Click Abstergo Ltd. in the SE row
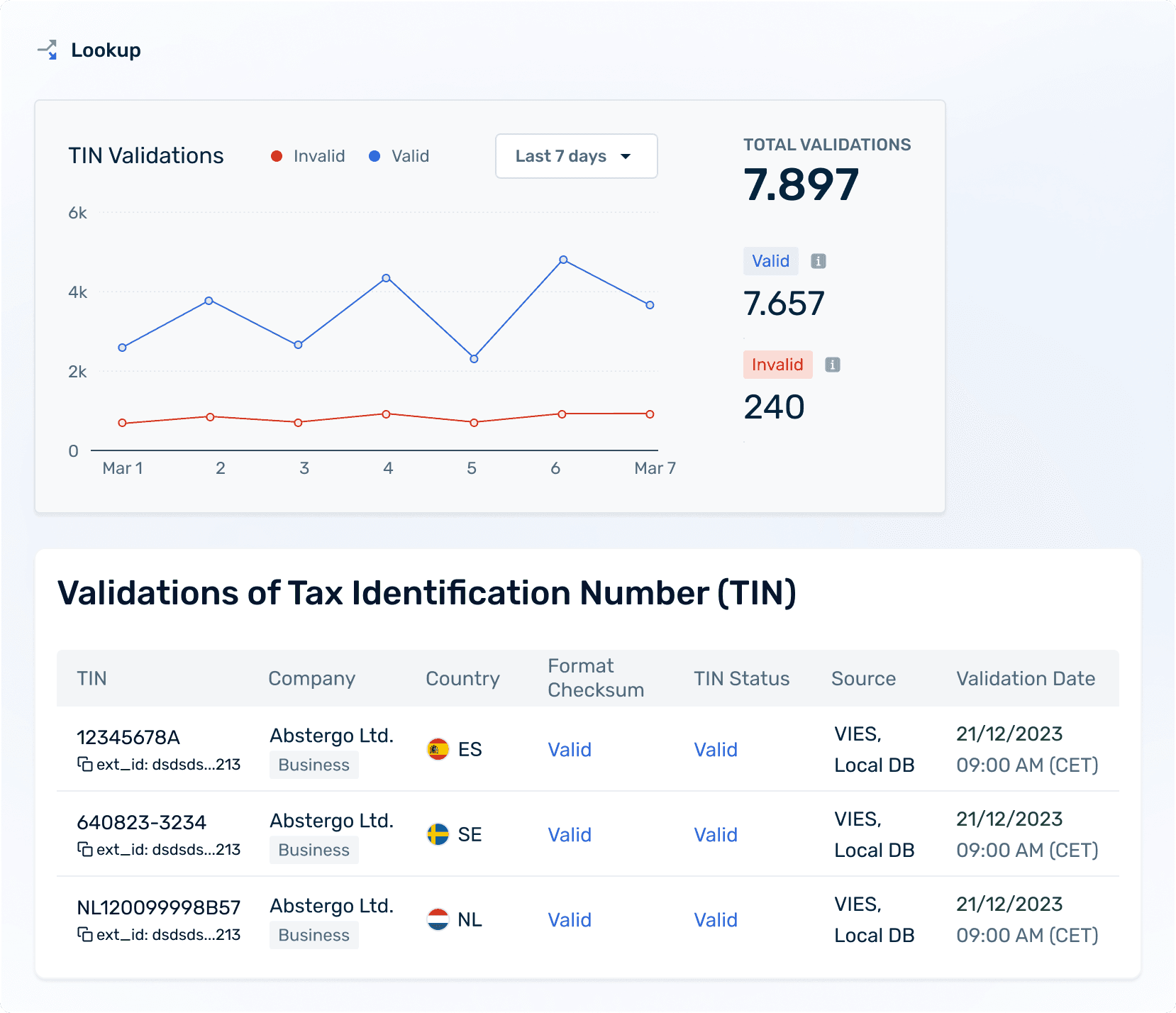This screenshot has height=1013, width=1176. pos(331,821)
